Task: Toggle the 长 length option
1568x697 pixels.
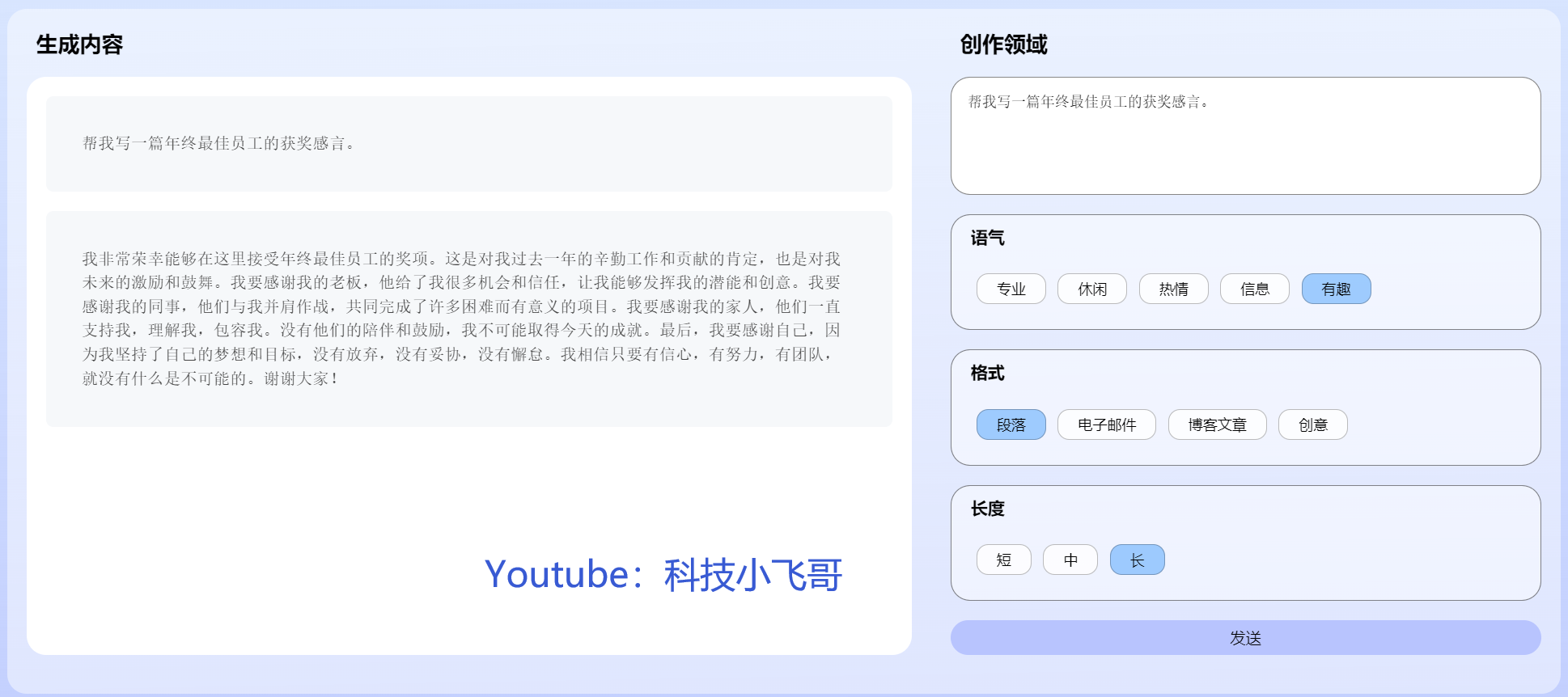Action: pyautogui.click(x=1137, y=560)
